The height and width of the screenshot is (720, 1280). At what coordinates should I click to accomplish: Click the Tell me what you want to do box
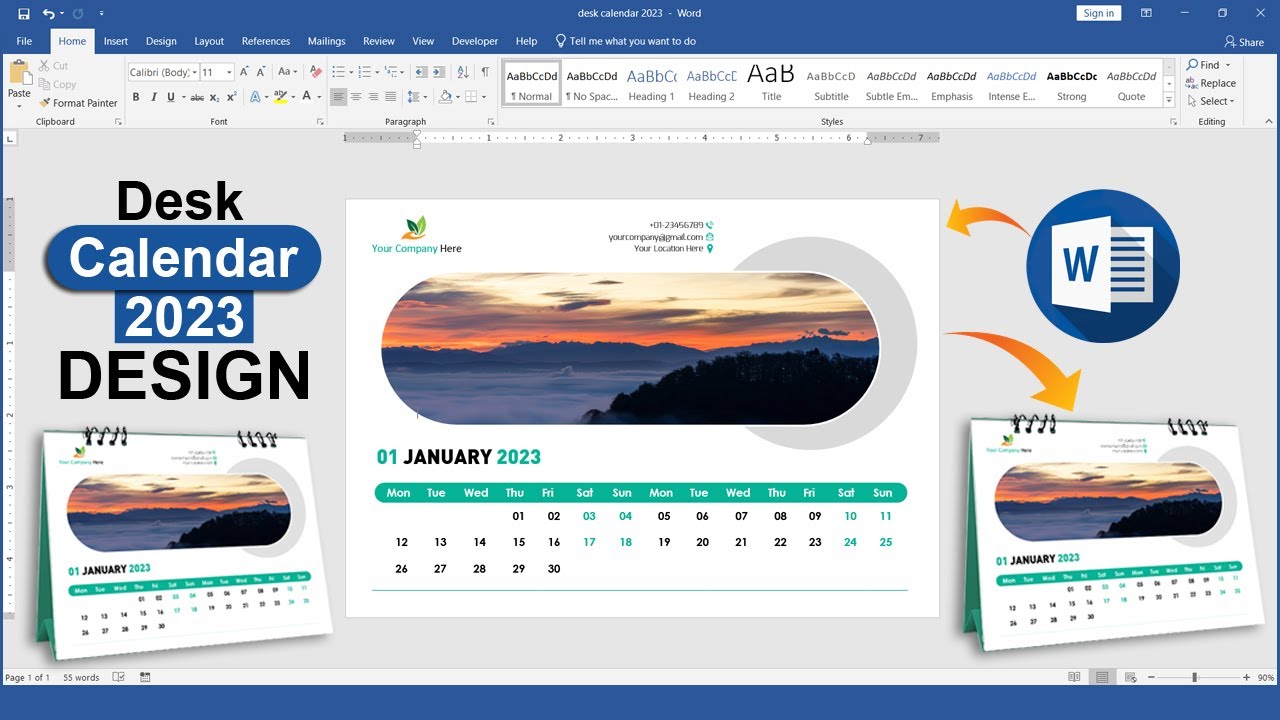626,41
